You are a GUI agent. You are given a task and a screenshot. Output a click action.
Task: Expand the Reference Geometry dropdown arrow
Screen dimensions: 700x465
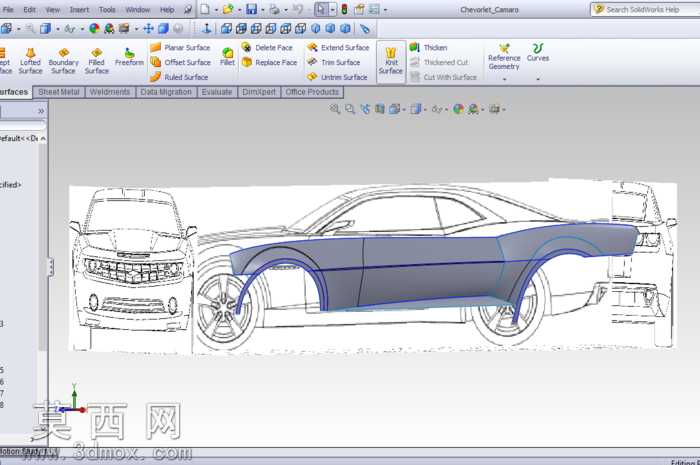point(504,79)
